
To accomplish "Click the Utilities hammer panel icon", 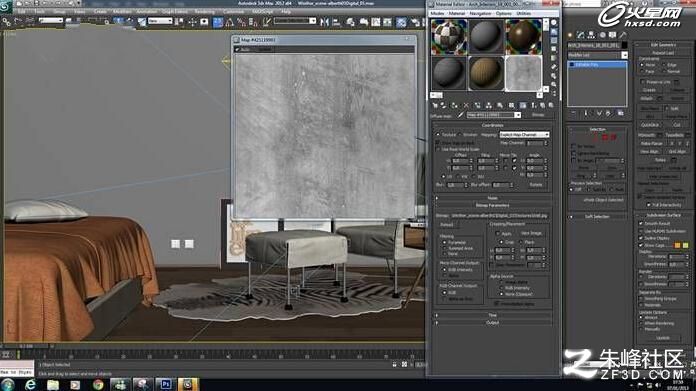I will (623, 35).
